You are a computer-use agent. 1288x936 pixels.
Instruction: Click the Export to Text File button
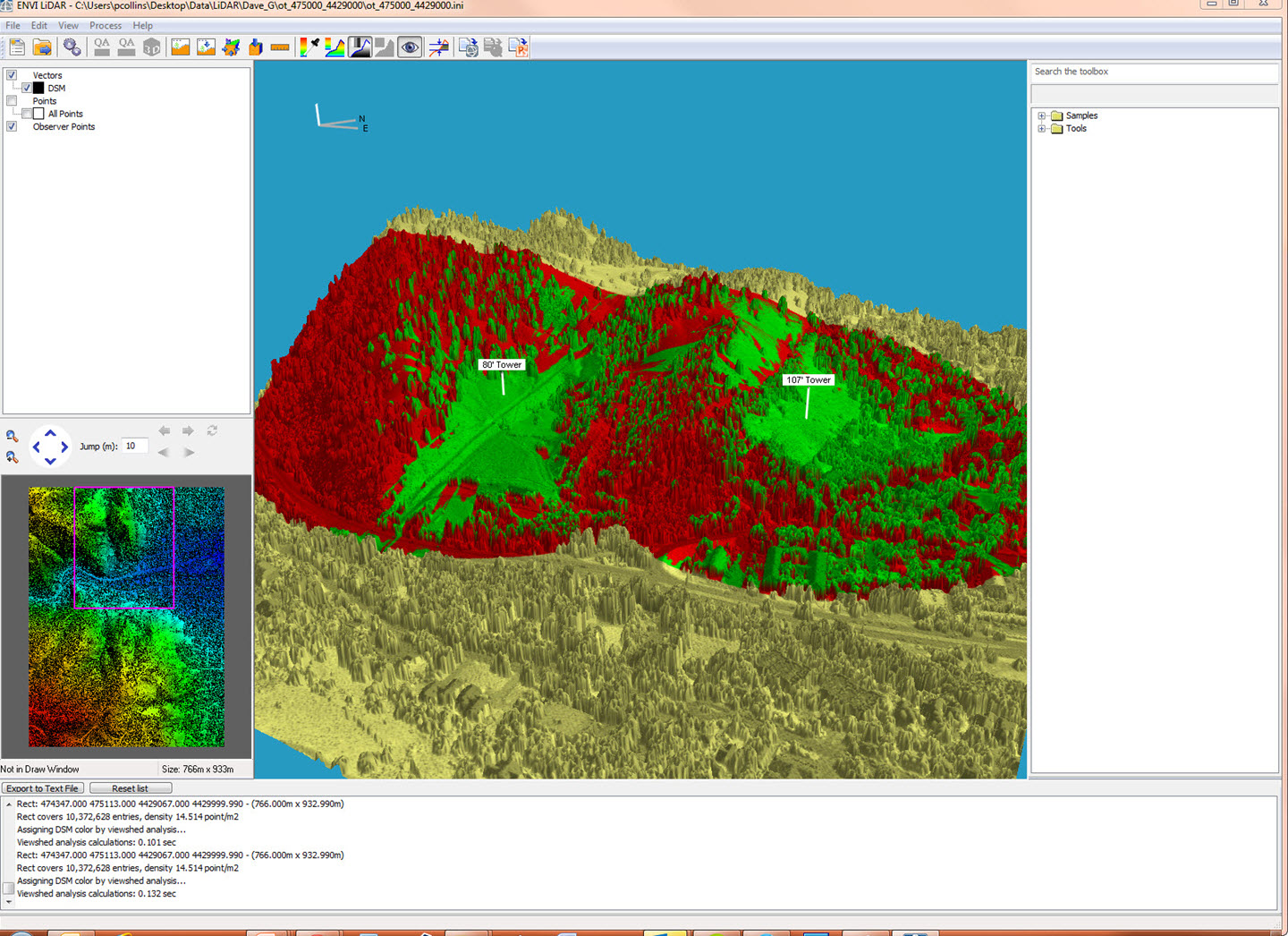(43, 788)
